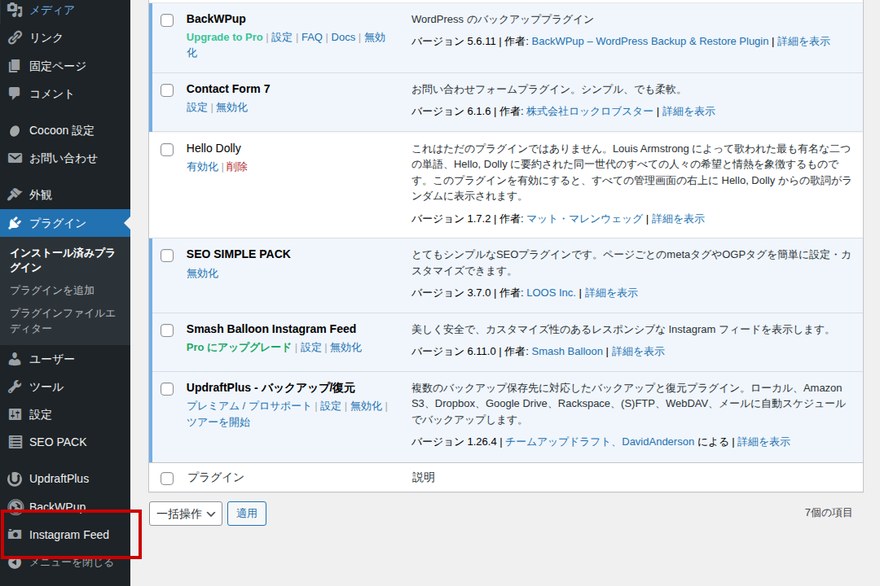Tick the BackWPup plugin checkbox

167,20
